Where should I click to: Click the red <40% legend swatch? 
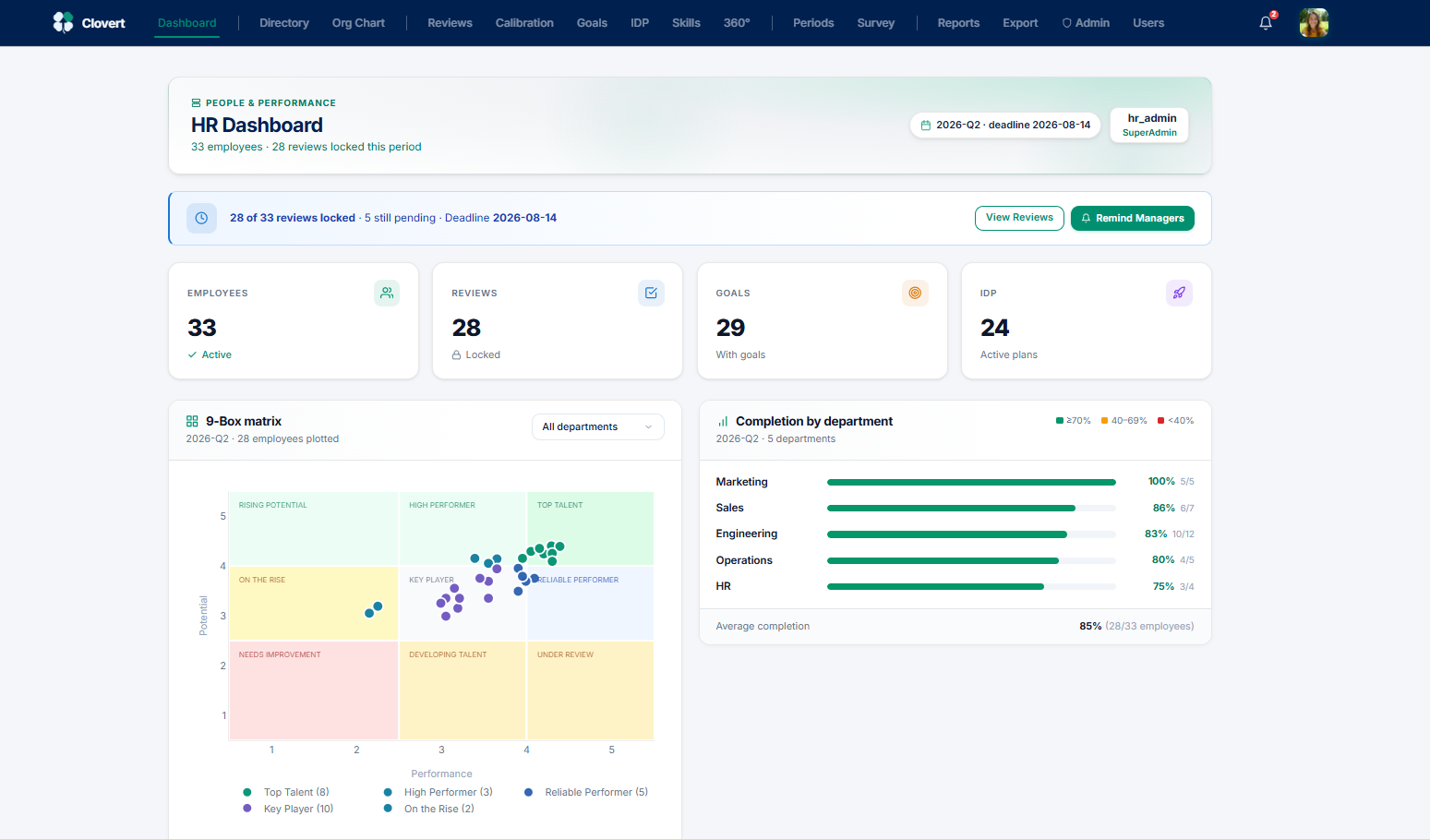click(1161, 421)
